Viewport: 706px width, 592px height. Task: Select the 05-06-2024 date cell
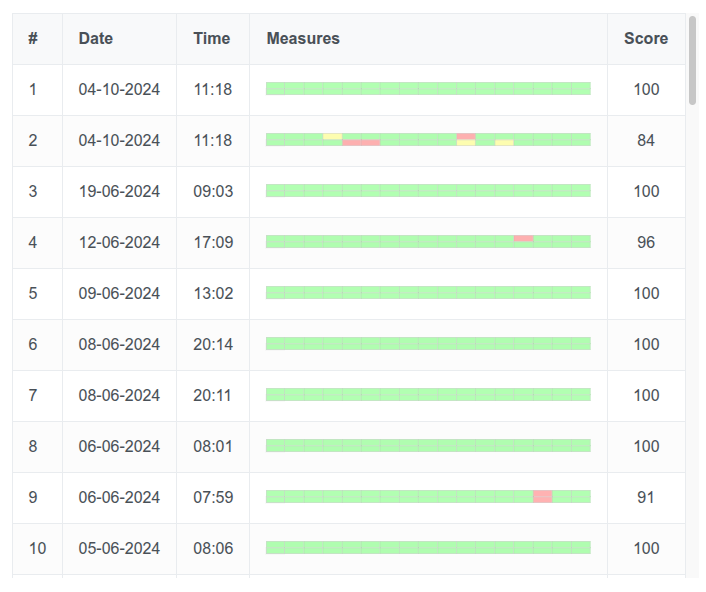coord(119,548)
